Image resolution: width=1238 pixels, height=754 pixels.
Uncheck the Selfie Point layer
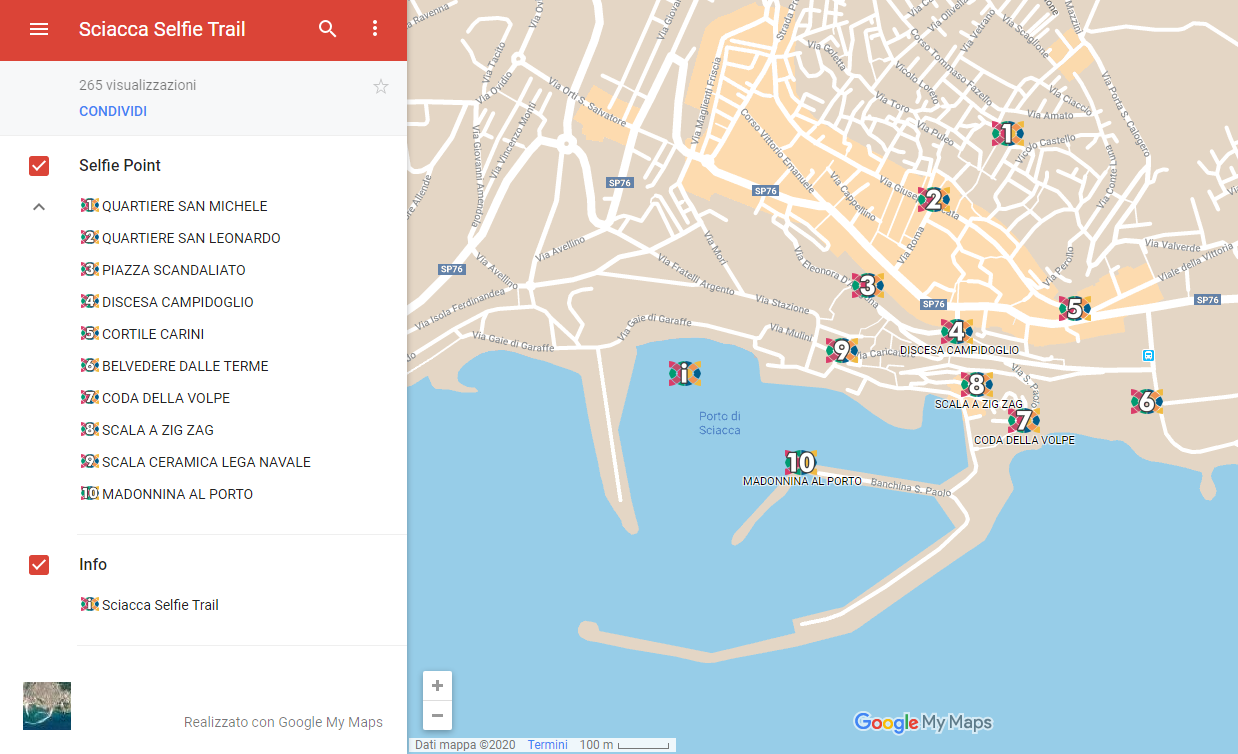[39, 166]
